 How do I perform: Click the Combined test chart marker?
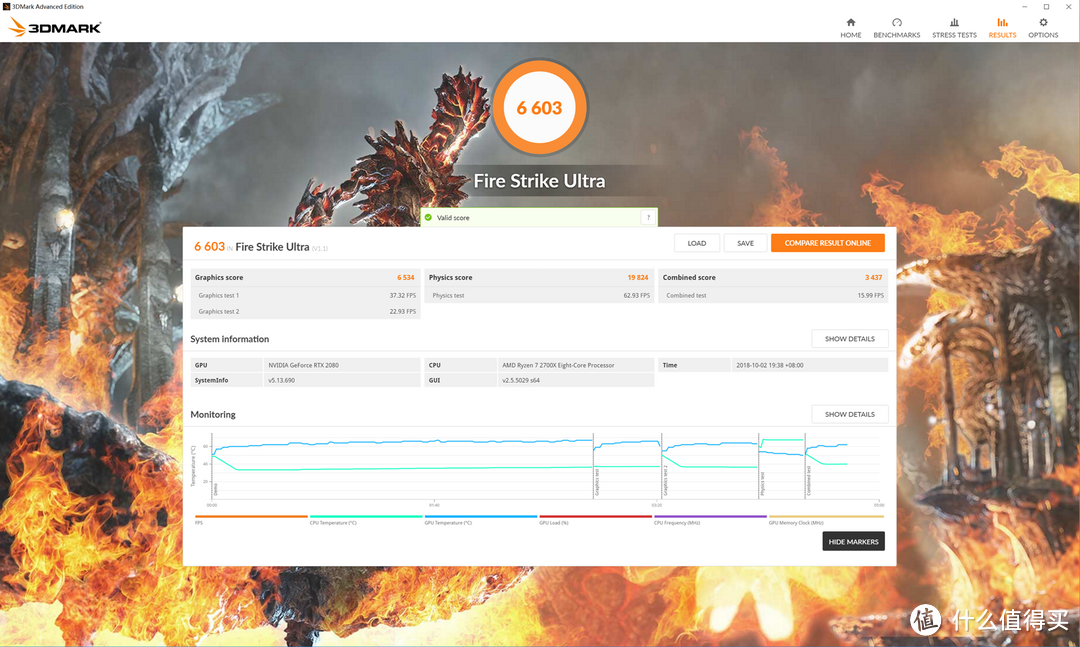pos(809,481)
